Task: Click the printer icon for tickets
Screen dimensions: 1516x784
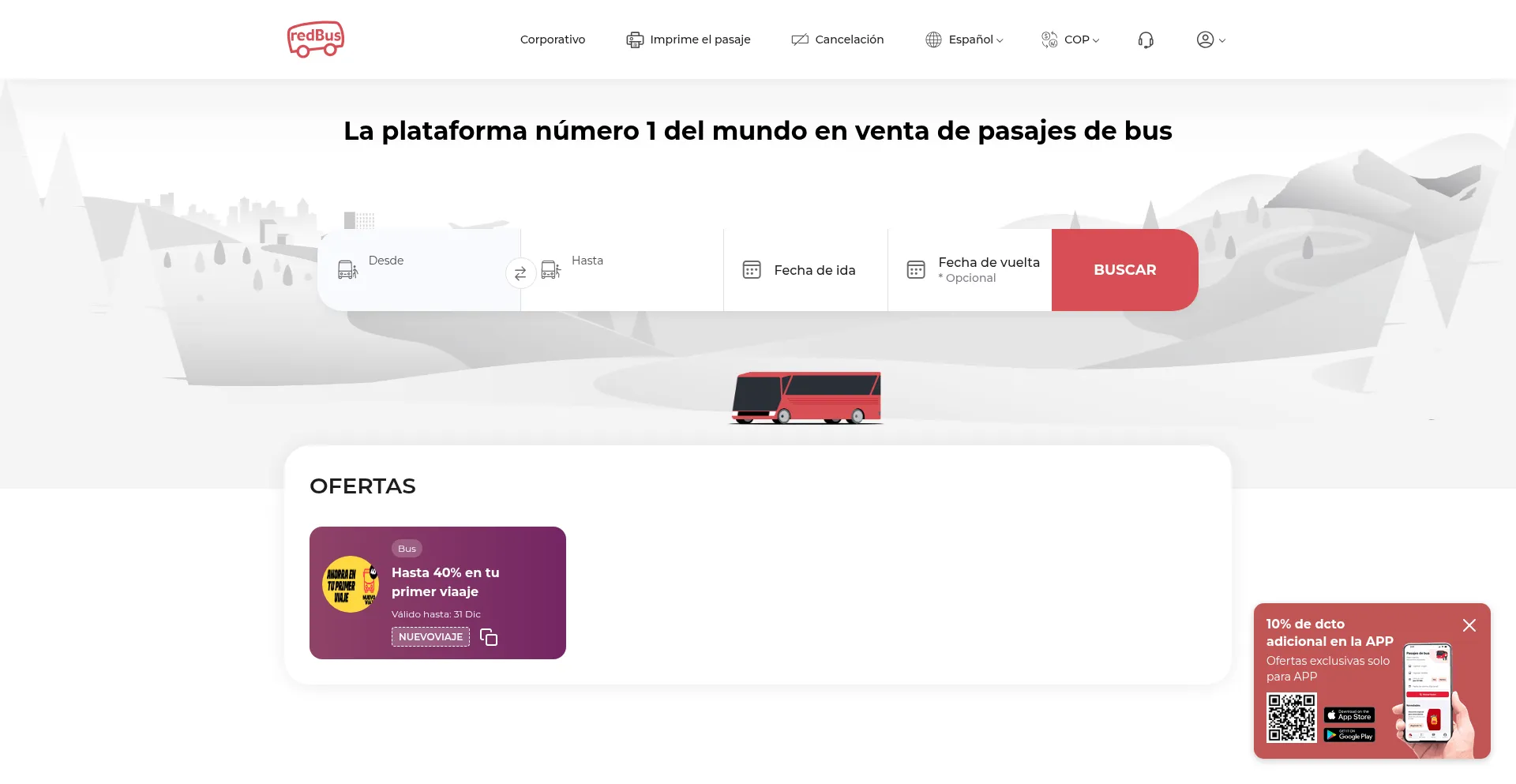Action: pos(635,39)
